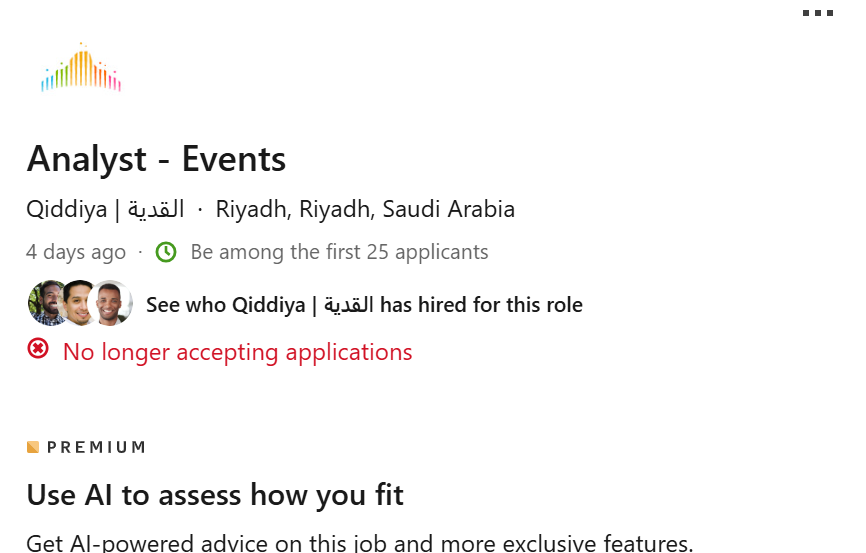Open the three-dot more options menu
This screenshot has height=553, width=866.
pos(818,13)
